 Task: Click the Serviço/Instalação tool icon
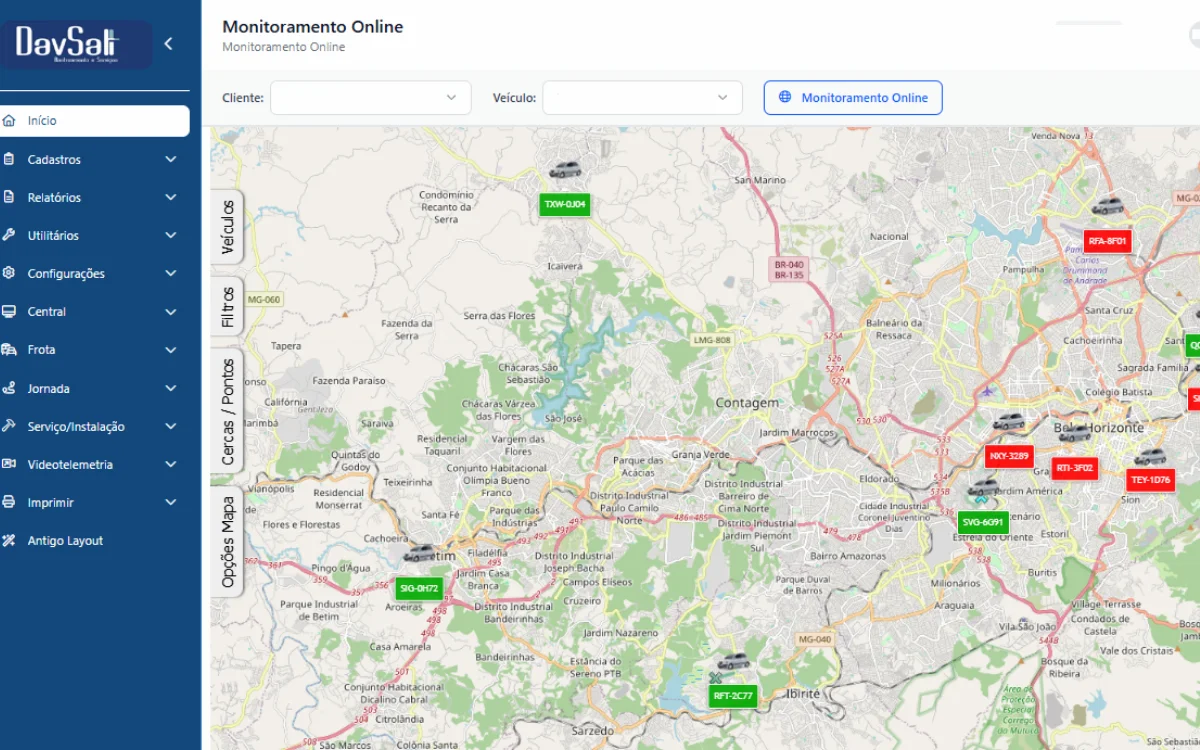[x=9, y=426]
